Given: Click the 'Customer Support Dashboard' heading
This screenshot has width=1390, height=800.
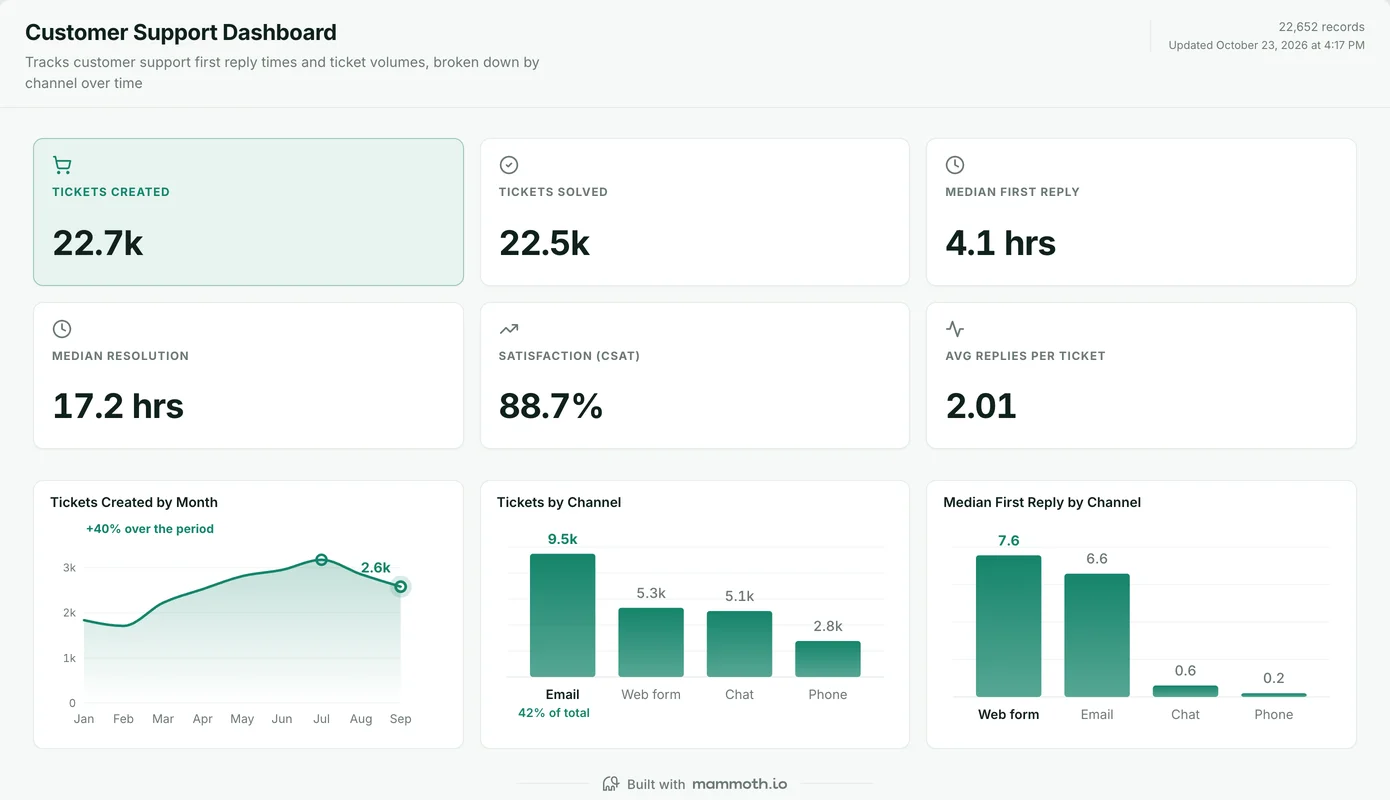Looking at the screenshot, I should [181, 32].
